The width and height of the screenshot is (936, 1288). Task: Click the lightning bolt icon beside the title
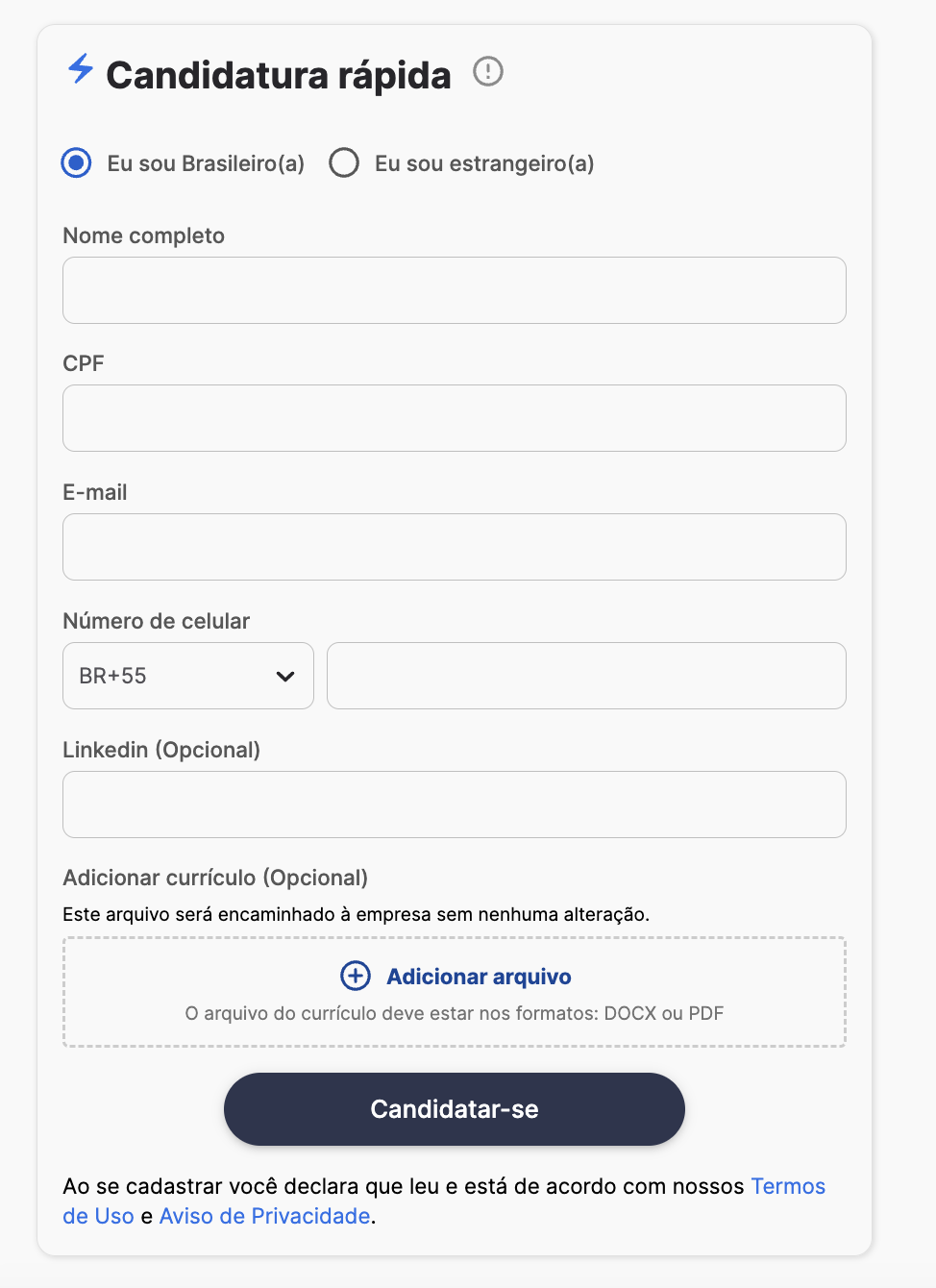pyautogui.click(x=81, y=68)
